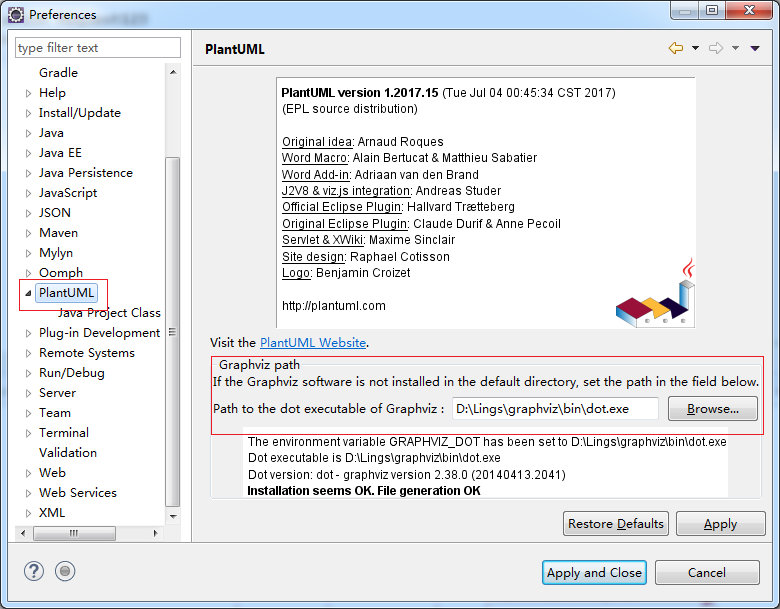Click the Preferences window icon in title bar

point(15,14)
